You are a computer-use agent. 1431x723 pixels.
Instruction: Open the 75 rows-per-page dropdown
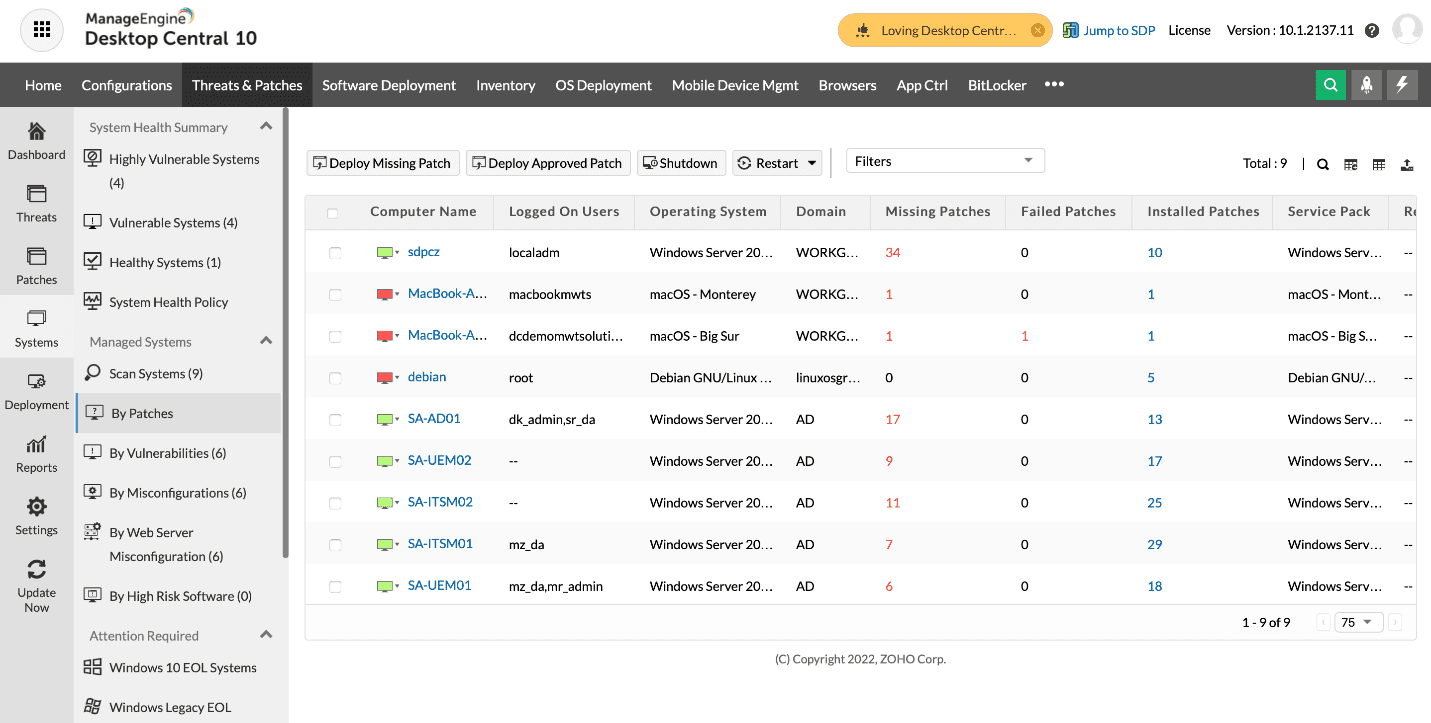pos(1358,622)
